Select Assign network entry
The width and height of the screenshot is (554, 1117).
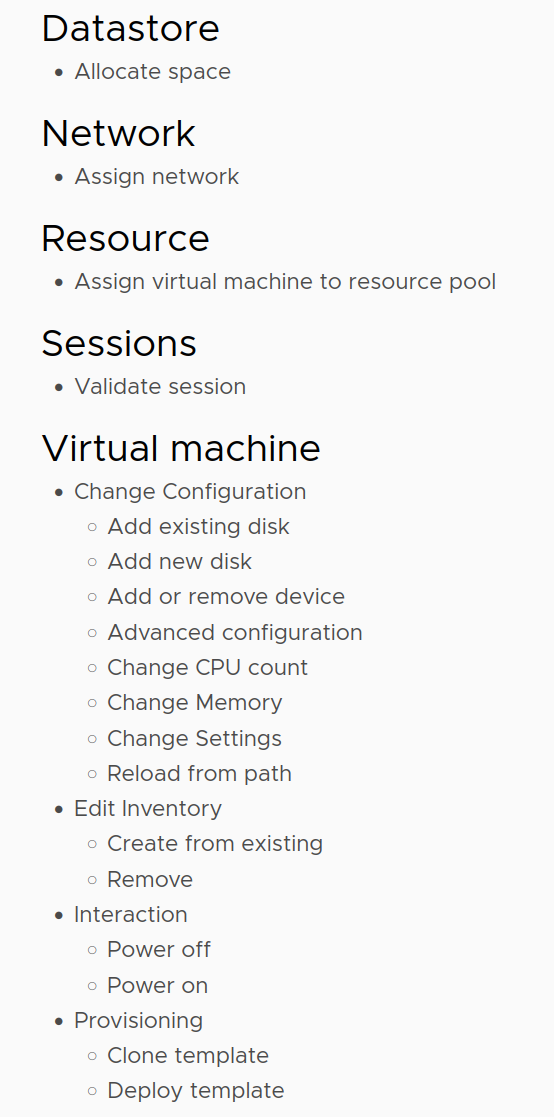[157, 177]
